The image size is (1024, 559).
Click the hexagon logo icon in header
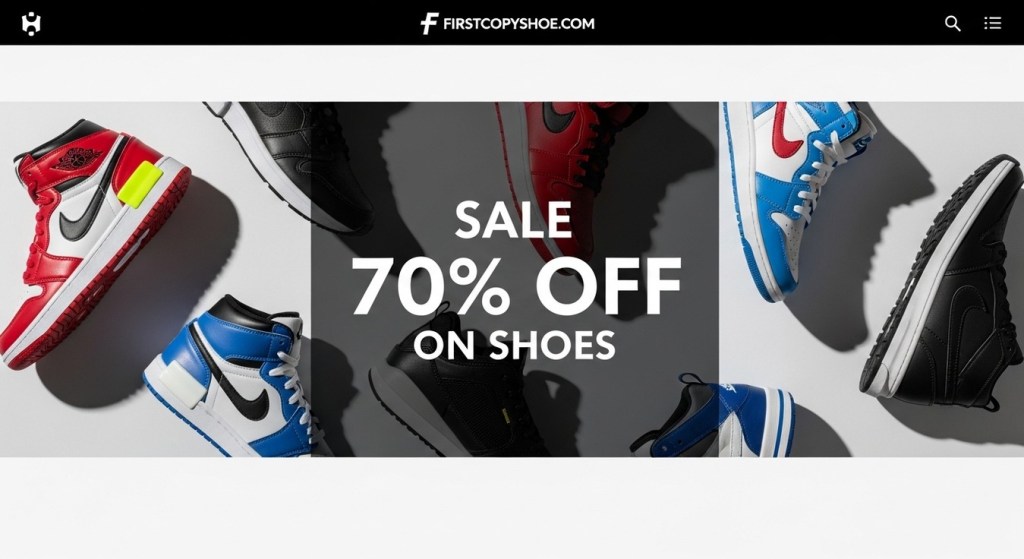click(31, 24)
